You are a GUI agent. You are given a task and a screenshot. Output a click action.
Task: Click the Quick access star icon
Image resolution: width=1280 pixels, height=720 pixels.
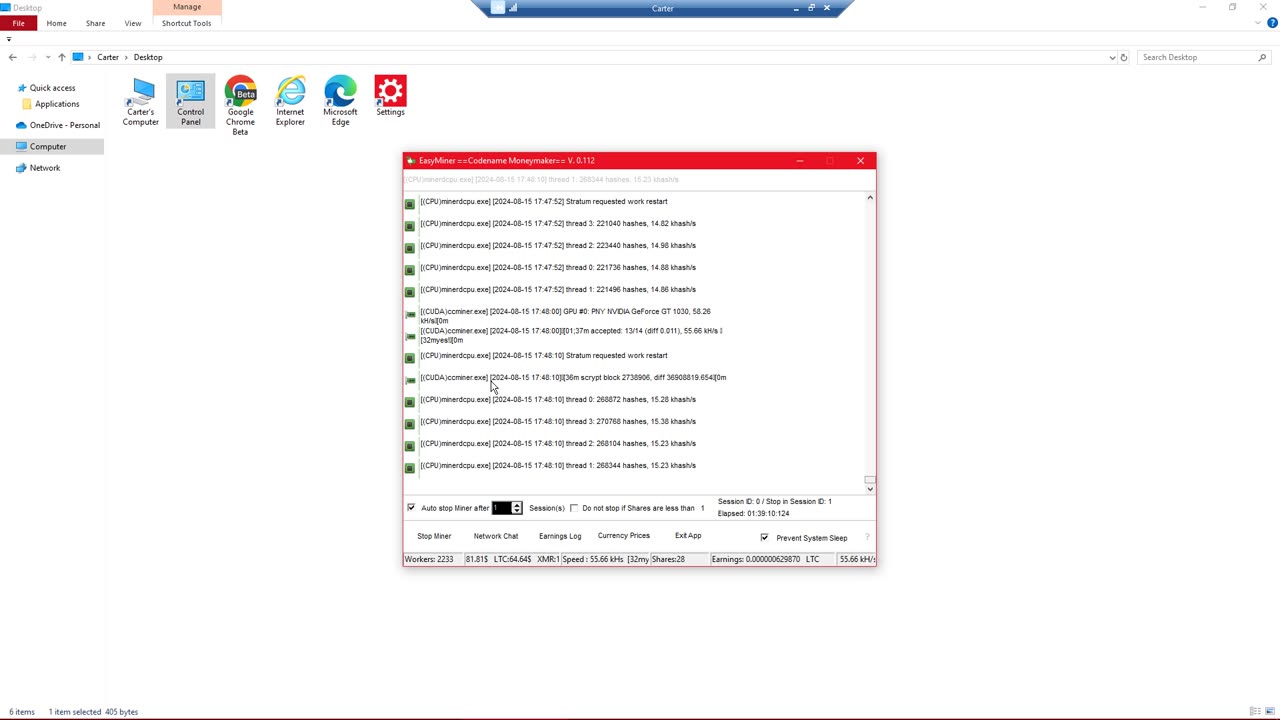coord(22,88)
